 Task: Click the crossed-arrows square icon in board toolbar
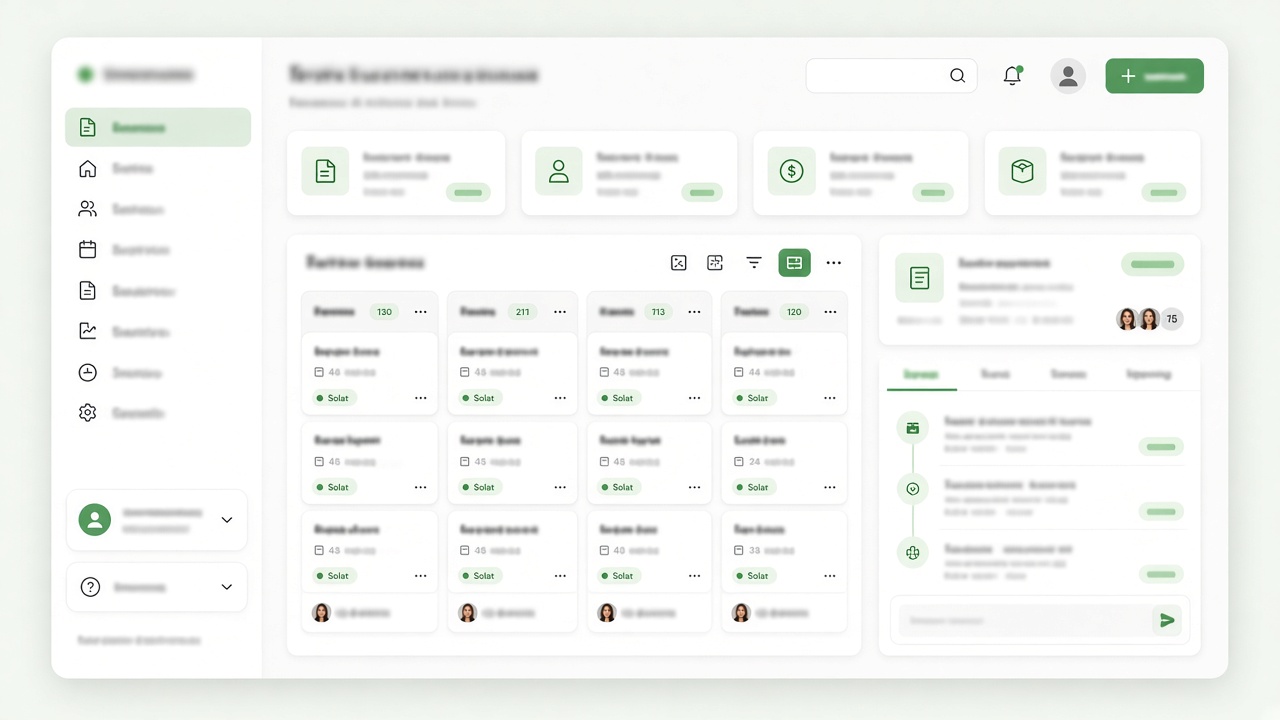point(679,263)
